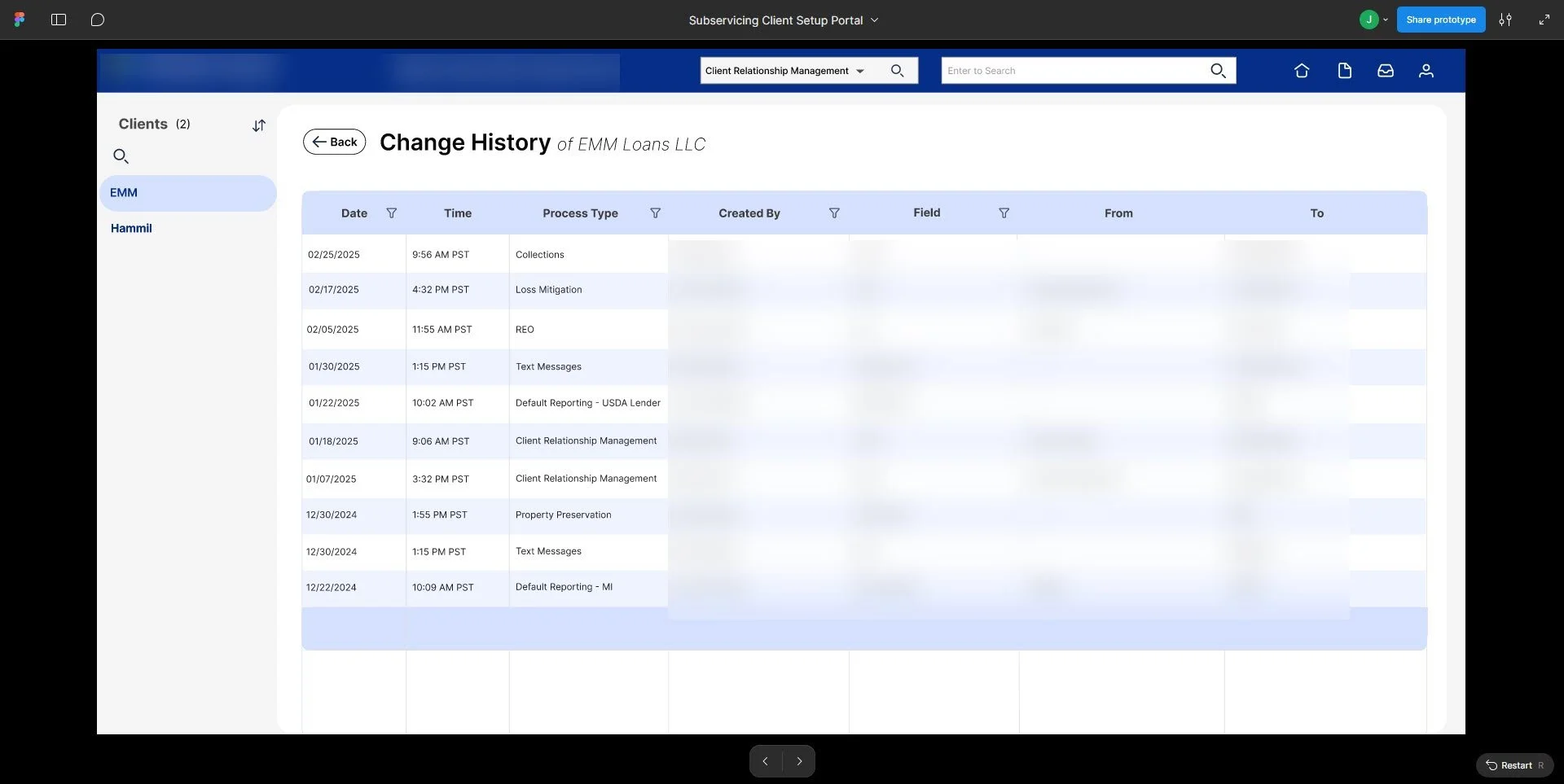1564x784 pixels.
Task: Select the Hammil client
Action: 131,229
